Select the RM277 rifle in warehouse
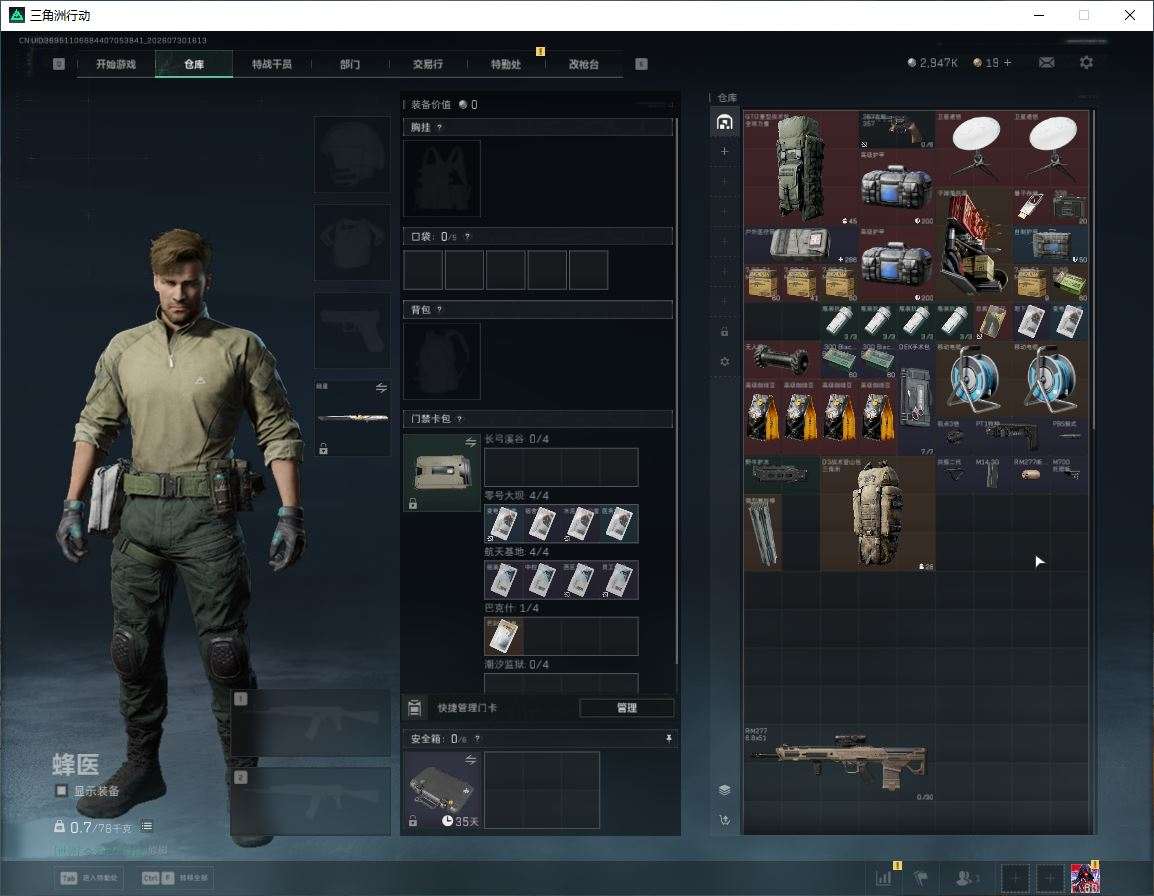Image resolution: width=1154 pixels, height=896 pixels. (x=839, y=763)
